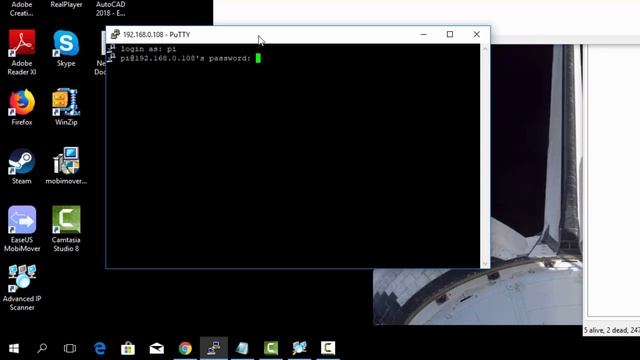Click PuTTY scrollbar up arrow
Image resolution: width=640 pixels, height=360 pixels.
[x=485, y=48]
